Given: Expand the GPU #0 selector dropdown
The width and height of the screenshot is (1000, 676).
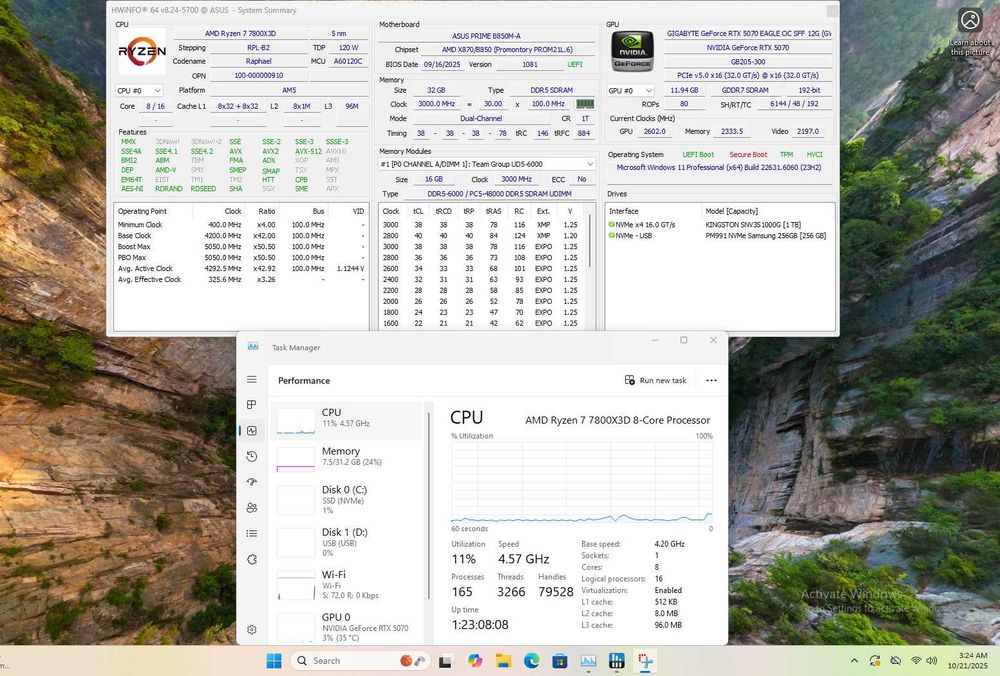Looking at the screenshot, I should coord(632,90).
